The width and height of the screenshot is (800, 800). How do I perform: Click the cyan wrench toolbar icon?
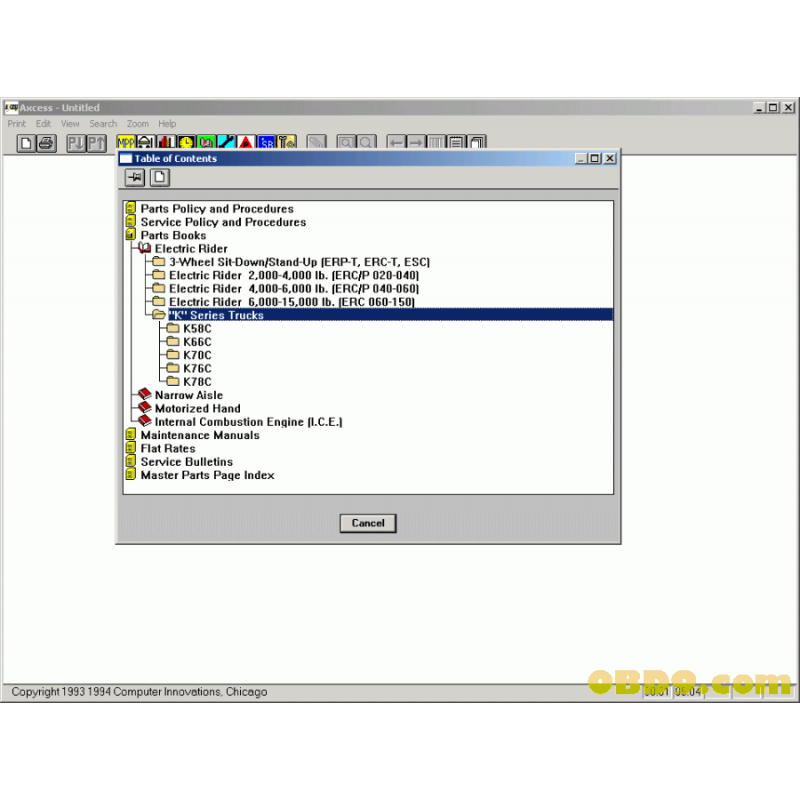(226, 142)
